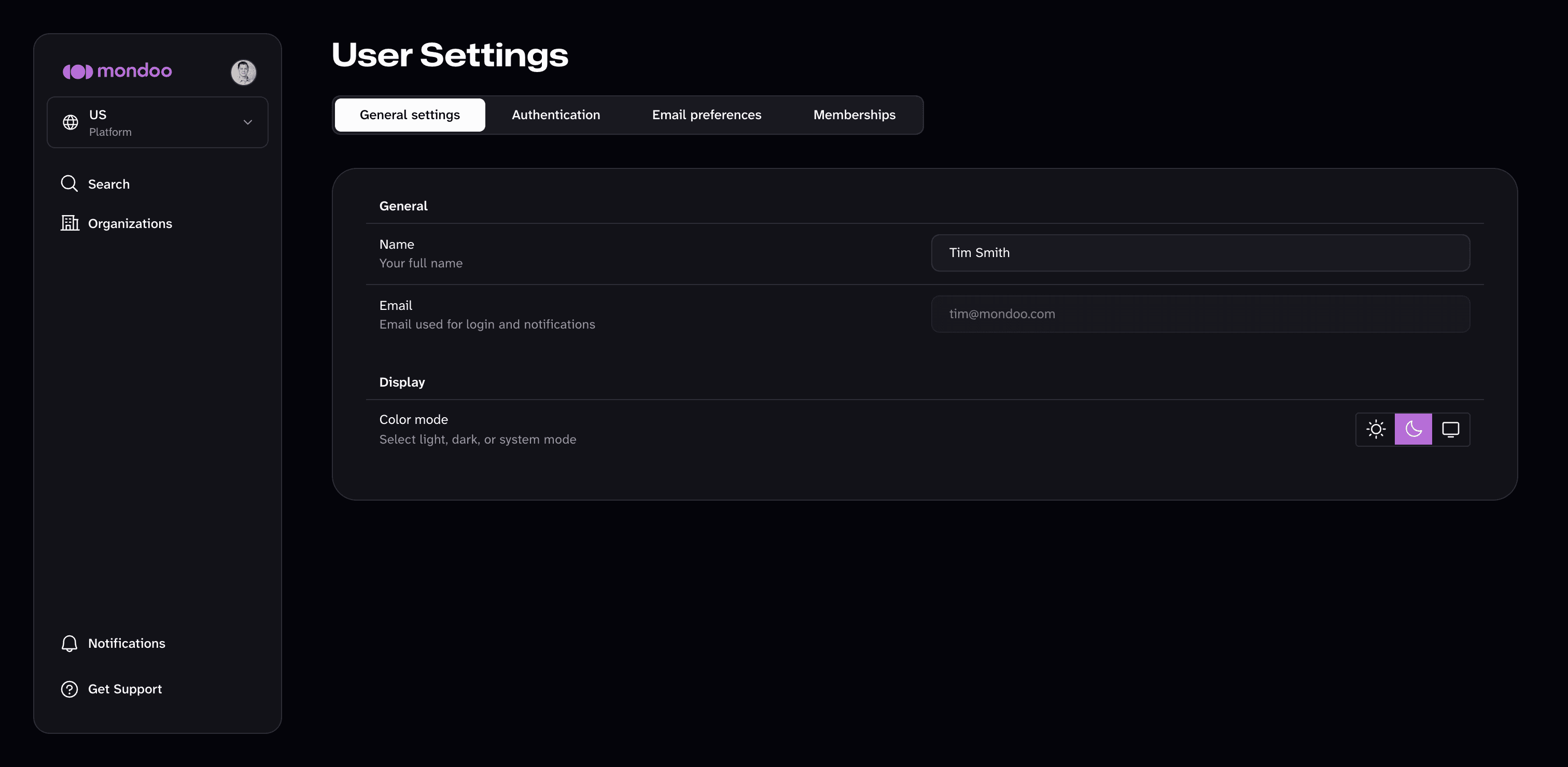Click the Mondoo logo

coord(117,71)
